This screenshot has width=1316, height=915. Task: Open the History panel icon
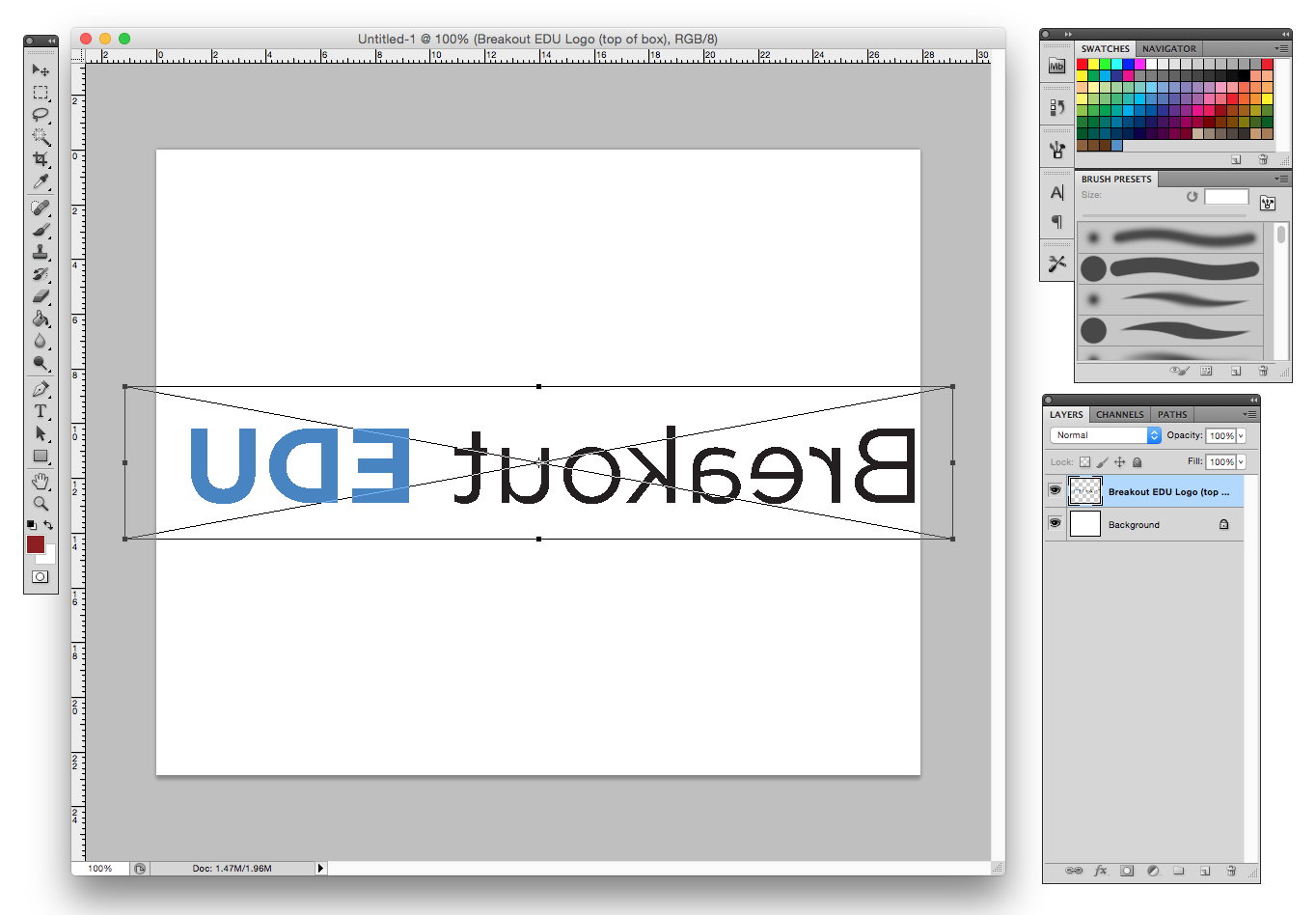[1056, 108]
